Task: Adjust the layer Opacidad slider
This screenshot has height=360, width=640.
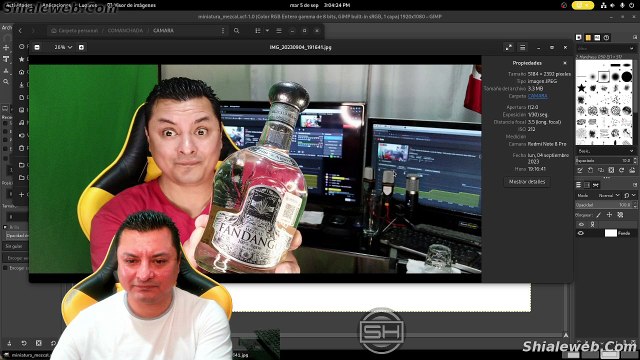Action: 606,205
